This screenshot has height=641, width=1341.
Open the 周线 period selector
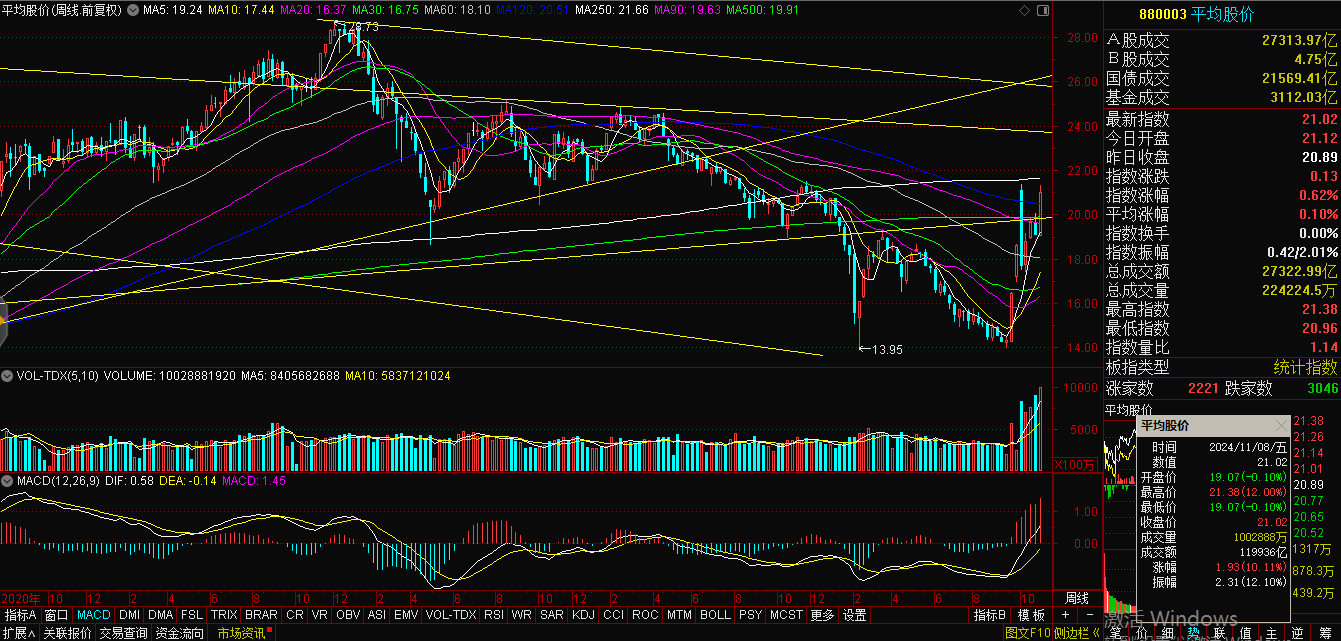click(x=1076, y=597)
